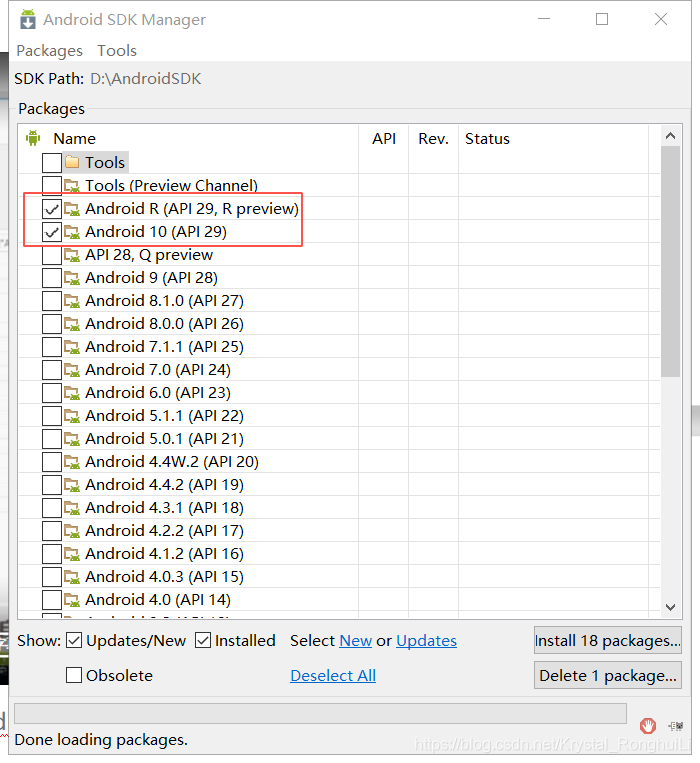Viewport: 700px width, 763px height.
Task: Click the Deselect All link
Action: point(333,675)
